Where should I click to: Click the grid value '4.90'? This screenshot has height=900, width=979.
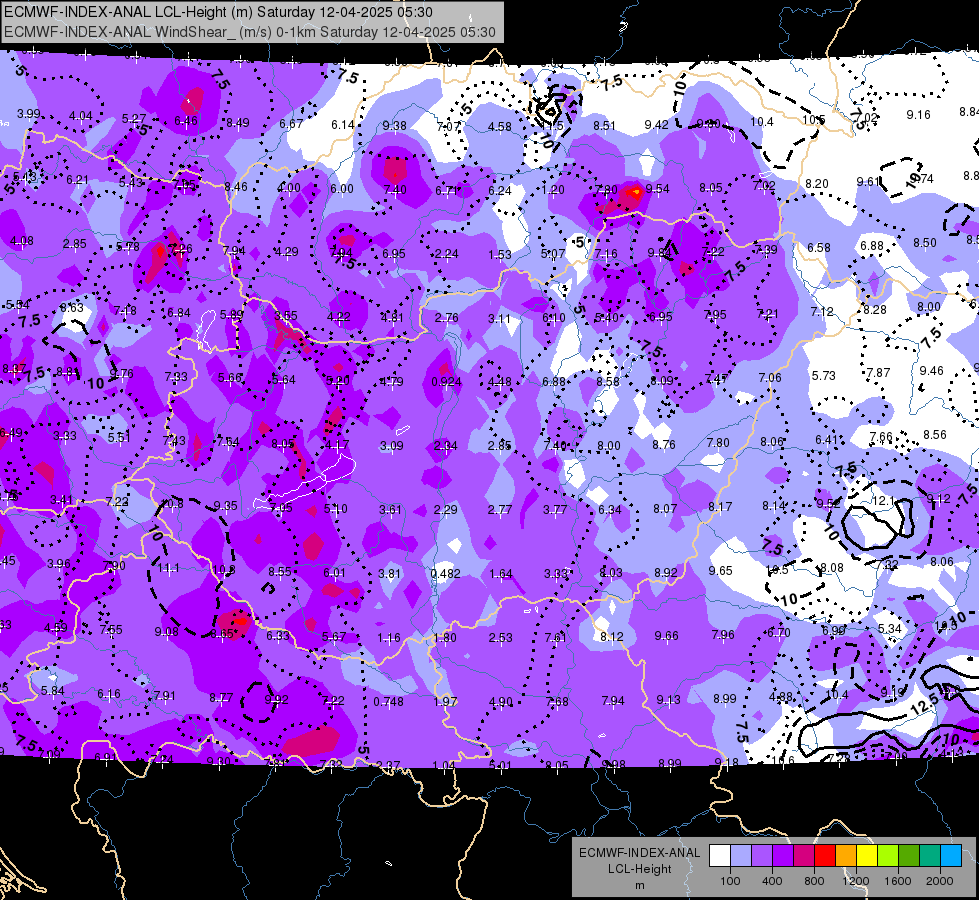click(501, 701)
